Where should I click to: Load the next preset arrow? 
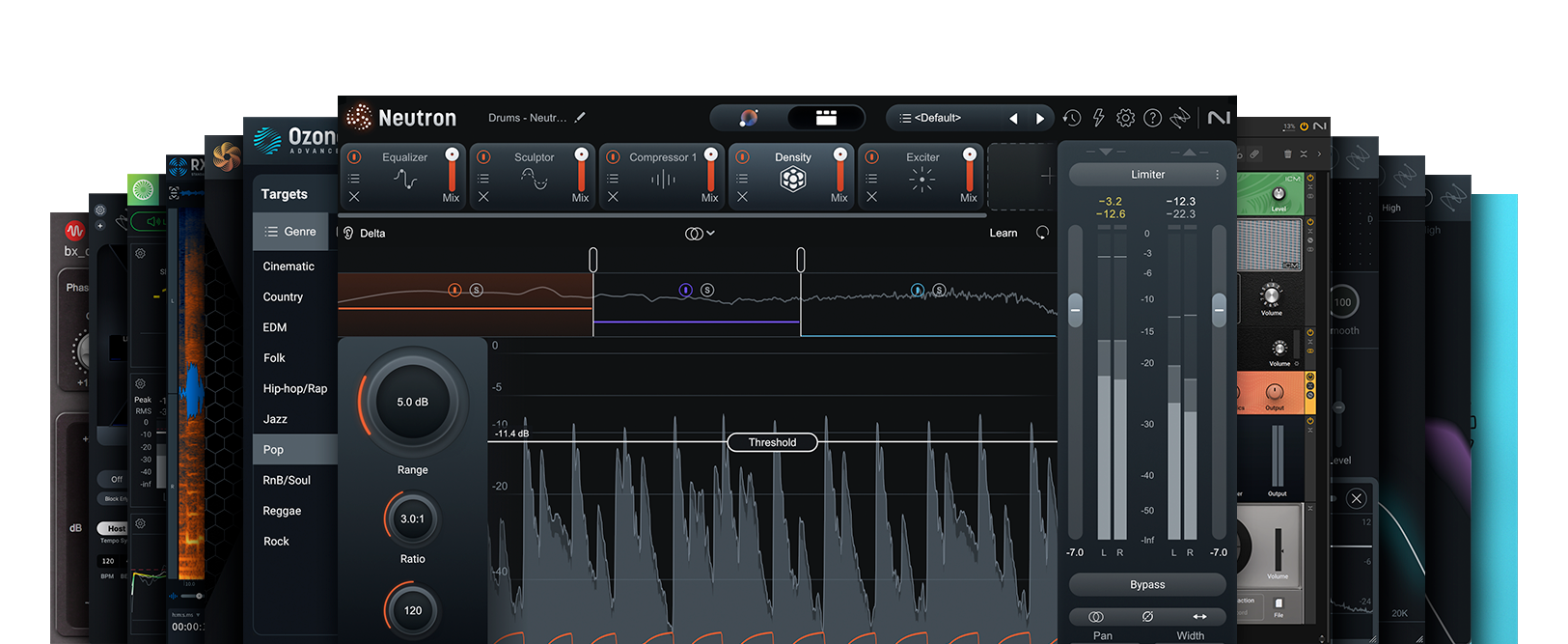point(1040,118)
